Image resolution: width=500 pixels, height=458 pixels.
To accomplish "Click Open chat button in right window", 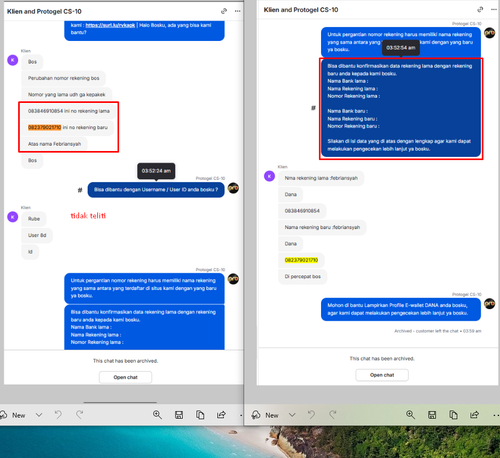I will pyautogui.click(x=382, y=375).
